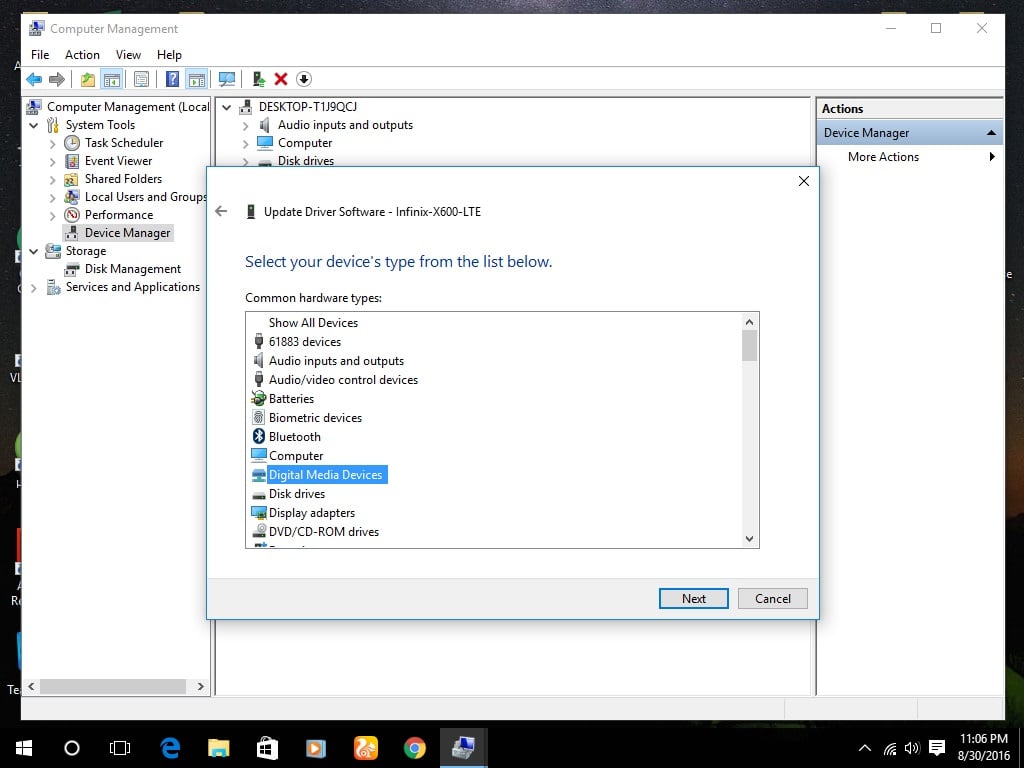Select Event Viewer in the left tree

118,161
